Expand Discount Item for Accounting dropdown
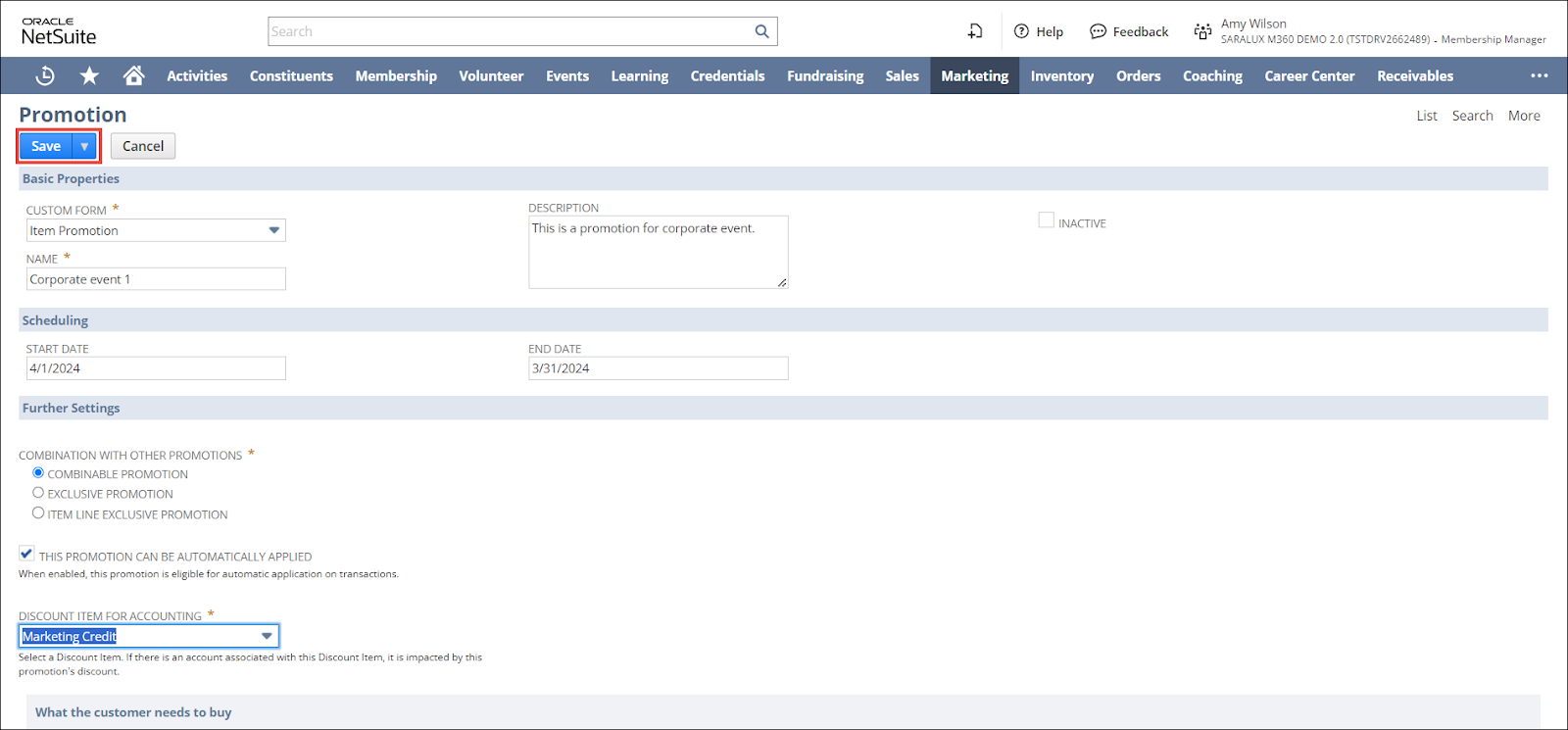Viewport: 1568px width, 730px height. pyautogui.click(x=267, y=636)
